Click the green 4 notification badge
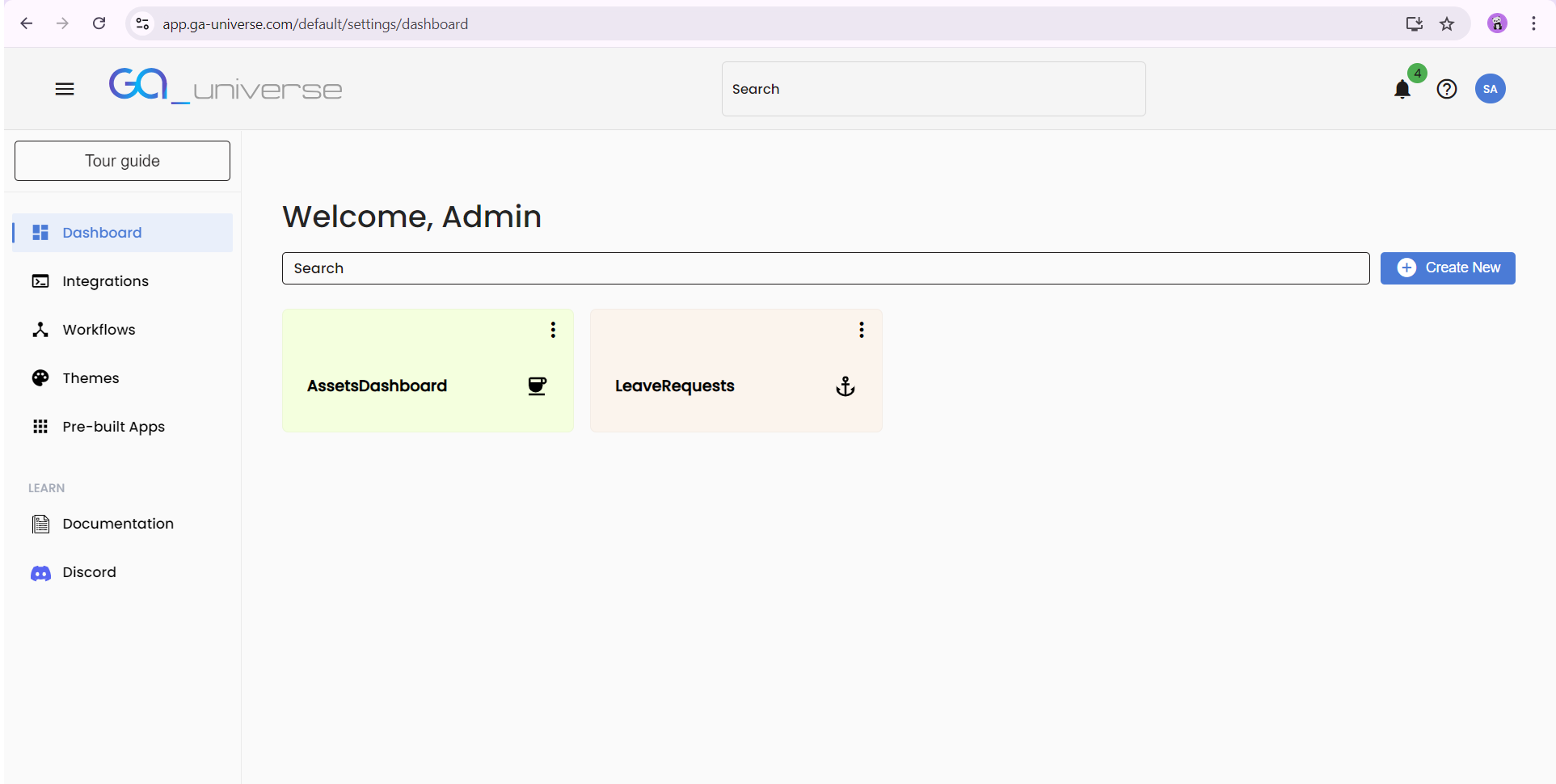This screenshot has height=784, width=1556. pos(1417,74)
